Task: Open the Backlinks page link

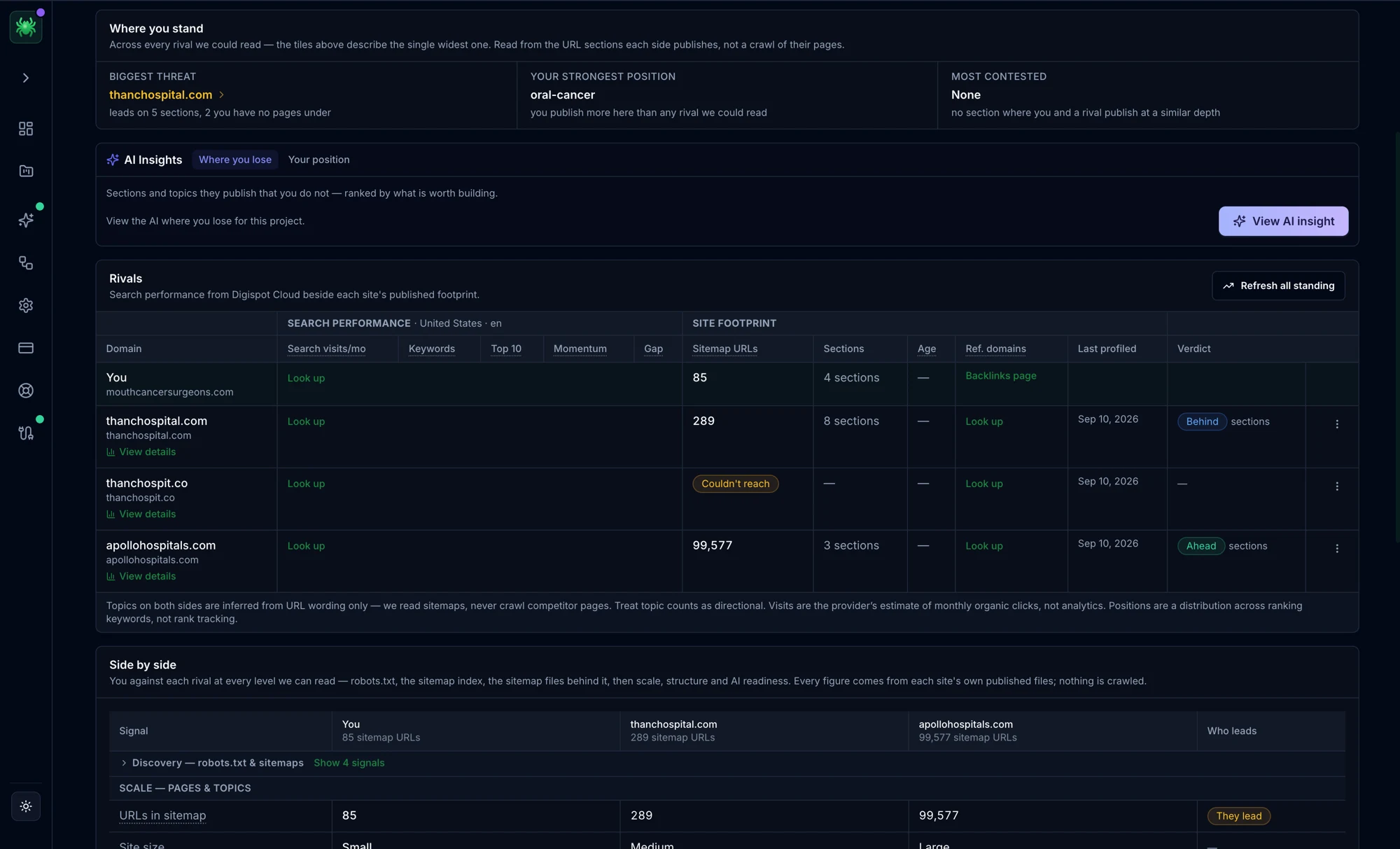Action: click(1000, 376)
